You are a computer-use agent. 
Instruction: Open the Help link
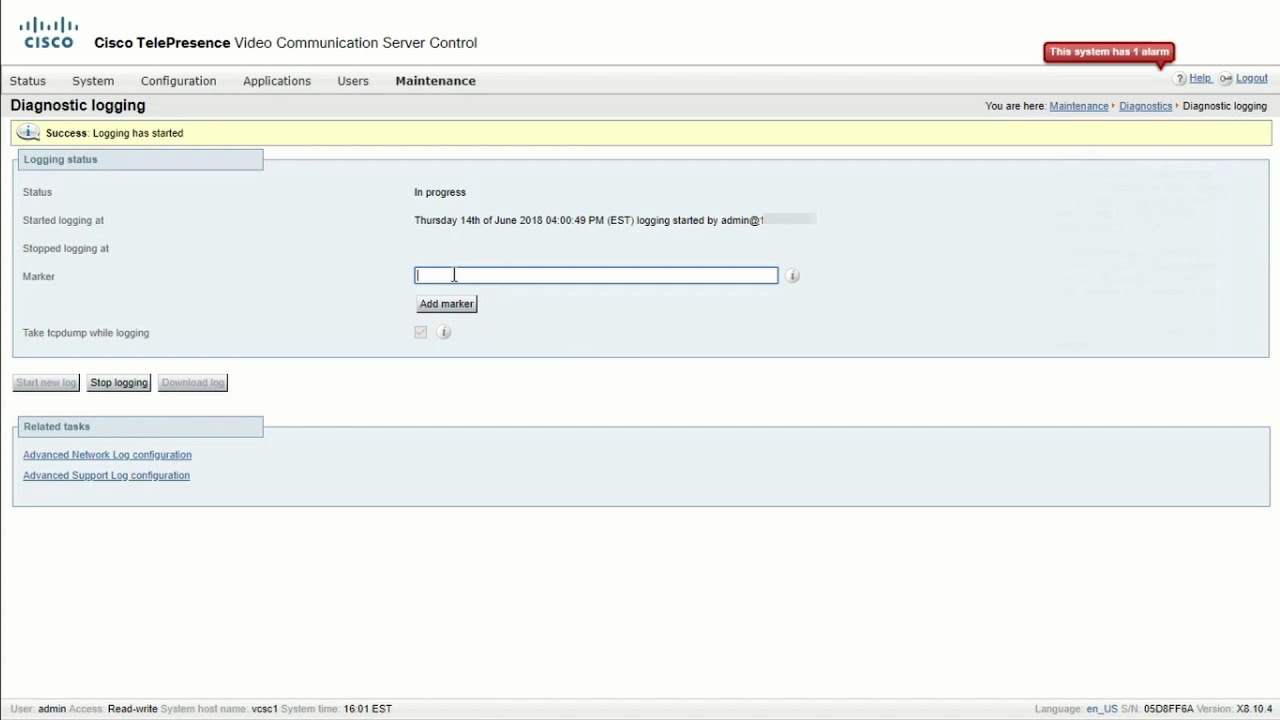click(1200, 79)
